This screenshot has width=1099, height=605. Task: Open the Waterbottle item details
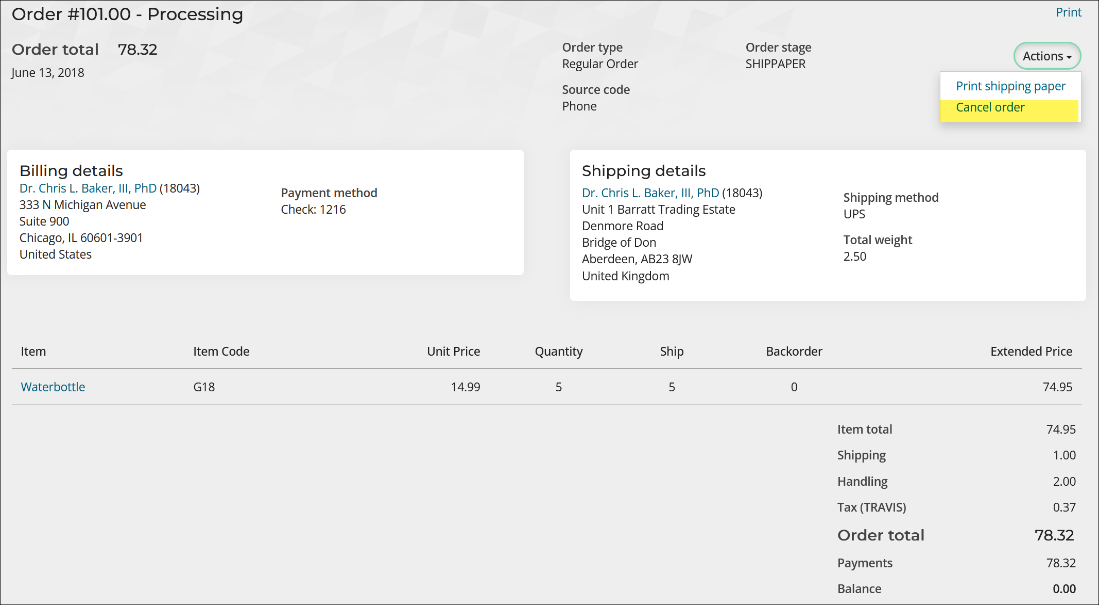click(52, 387)
